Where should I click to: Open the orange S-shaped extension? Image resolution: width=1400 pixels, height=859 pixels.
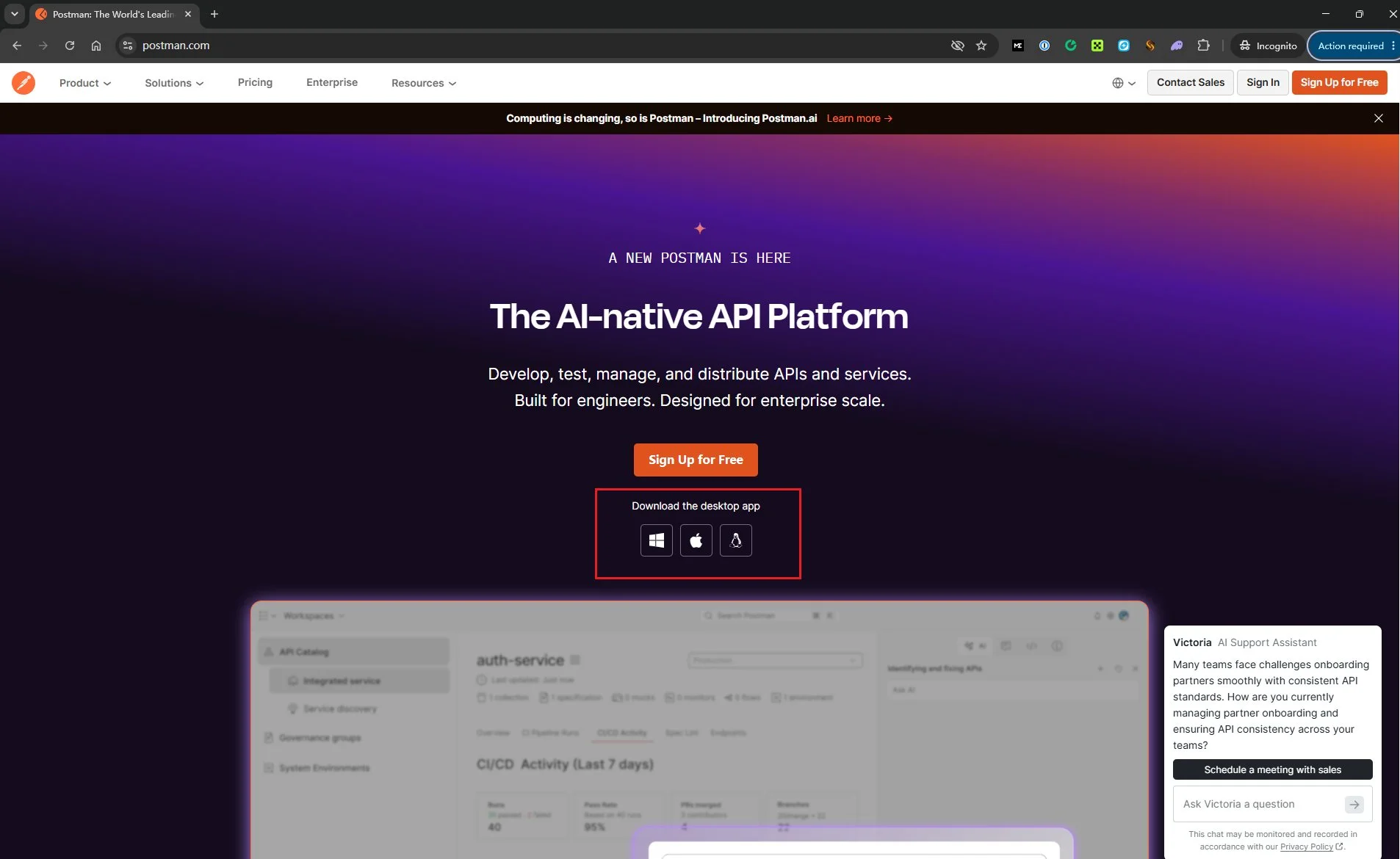1150,46
